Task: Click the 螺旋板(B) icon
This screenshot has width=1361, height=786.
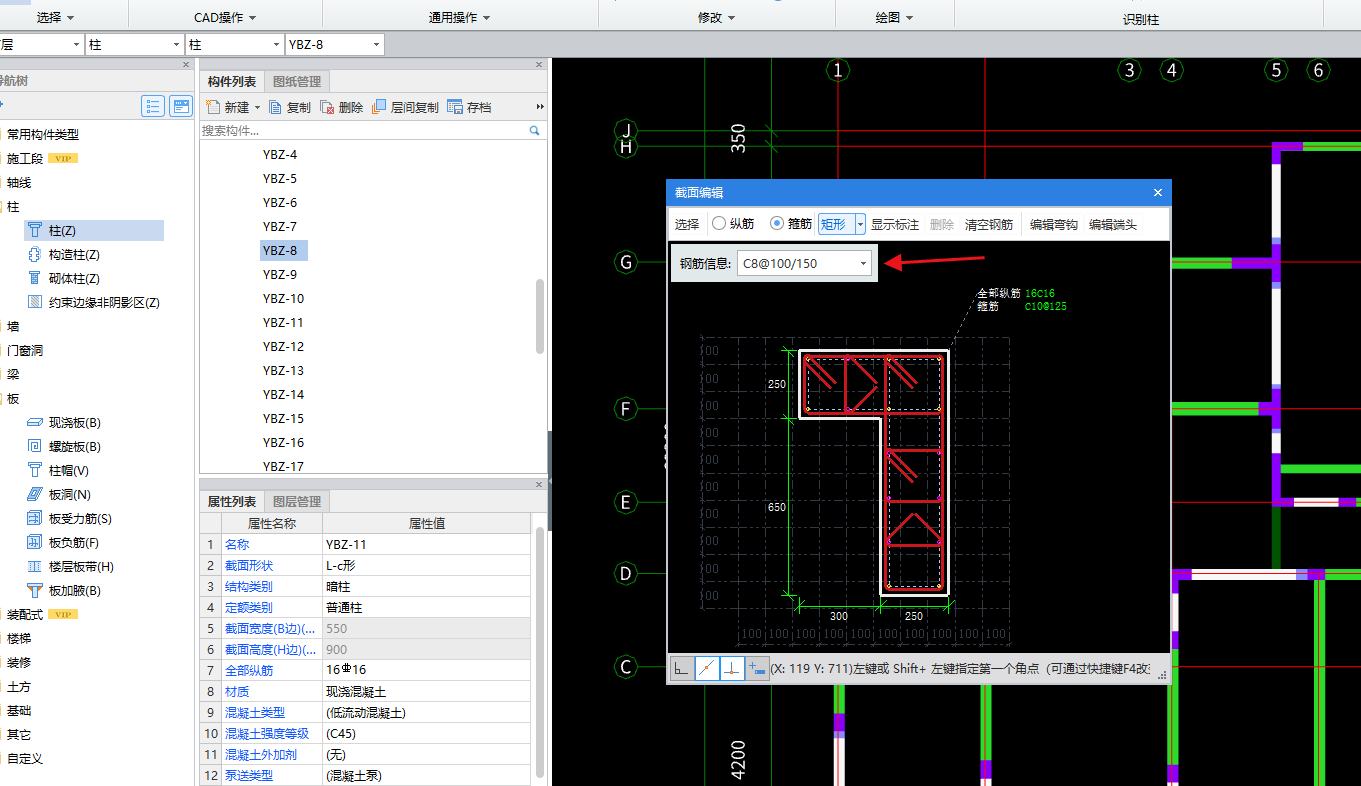Action: [x=35, y=447]
